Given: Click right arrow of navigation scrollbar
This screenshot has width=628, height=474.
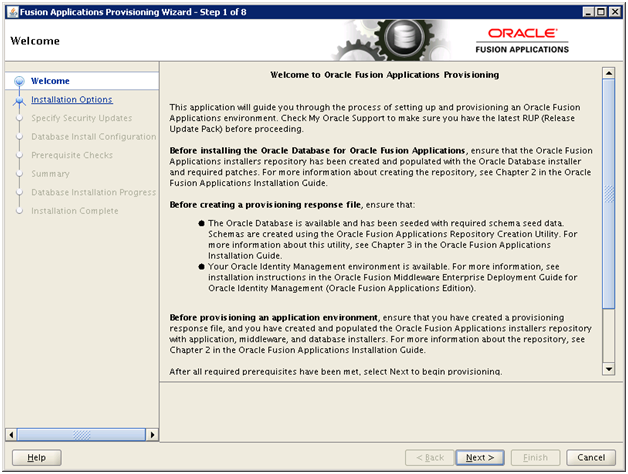Looking at the screenshot, I should tap(152, 435).
